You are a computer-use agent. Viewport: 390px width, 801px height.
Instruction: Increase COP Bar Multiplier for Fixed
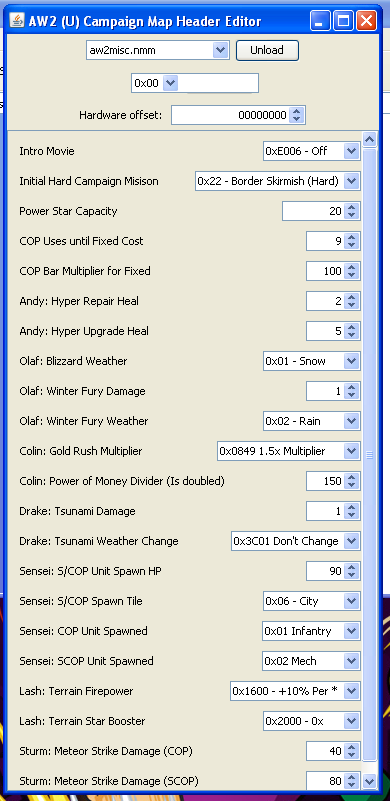point(351,267)
